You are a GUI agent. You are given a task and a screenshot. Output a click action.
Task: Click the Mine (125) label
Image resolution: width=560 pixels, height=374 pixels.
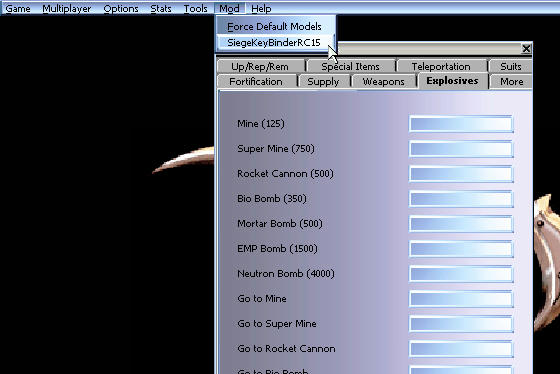pyautogui.click(x=261, y=124)
